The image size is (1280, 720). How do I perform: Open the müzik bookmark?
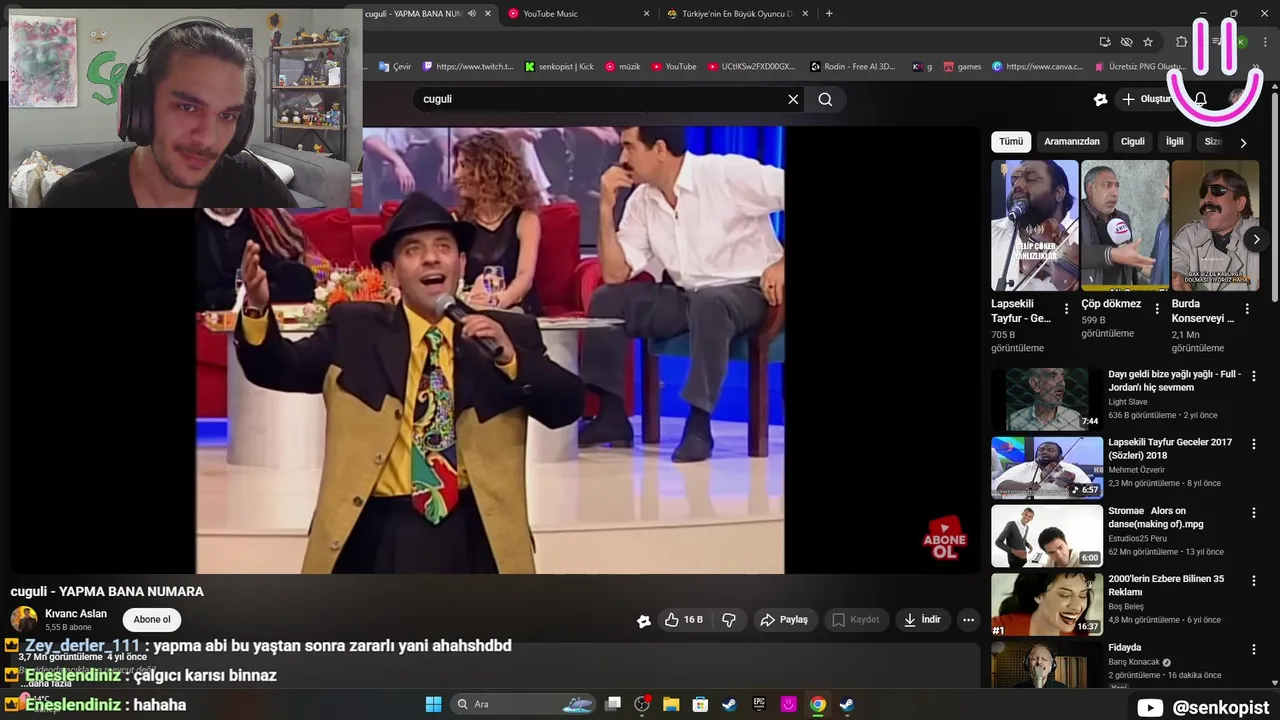click(623, 67)
